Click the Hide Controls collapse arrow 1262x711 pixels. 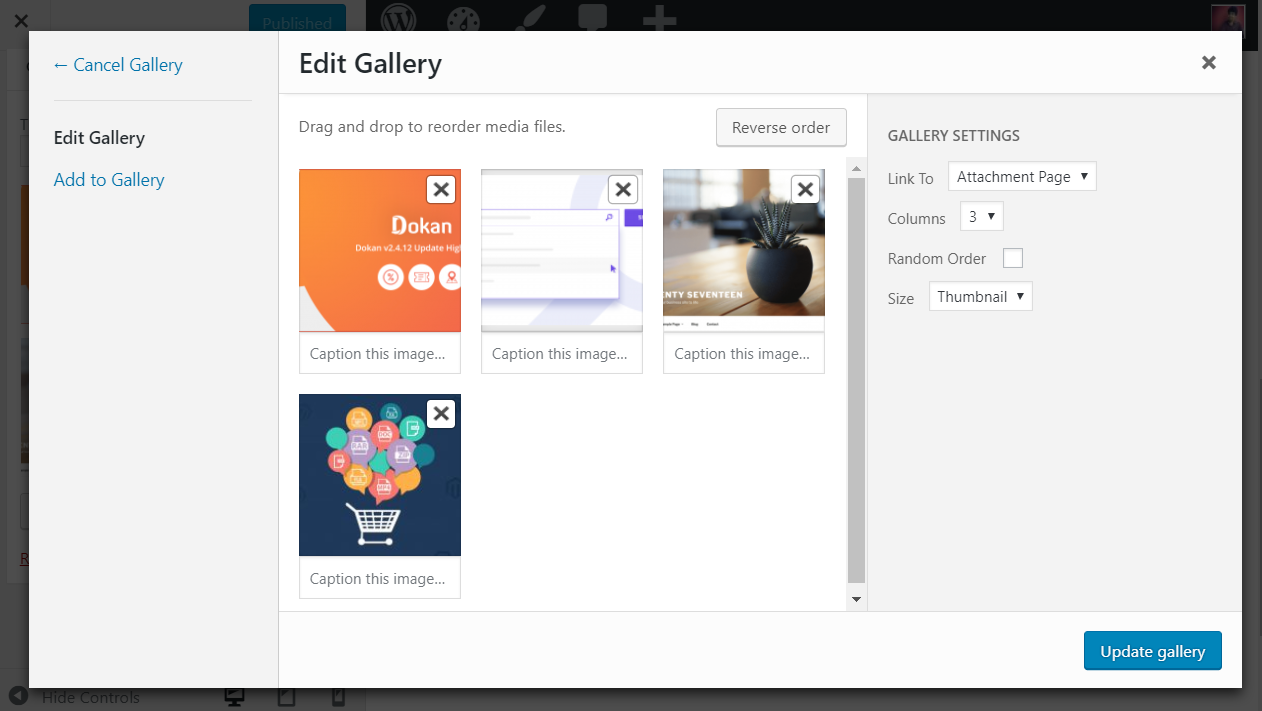point(18,697)
